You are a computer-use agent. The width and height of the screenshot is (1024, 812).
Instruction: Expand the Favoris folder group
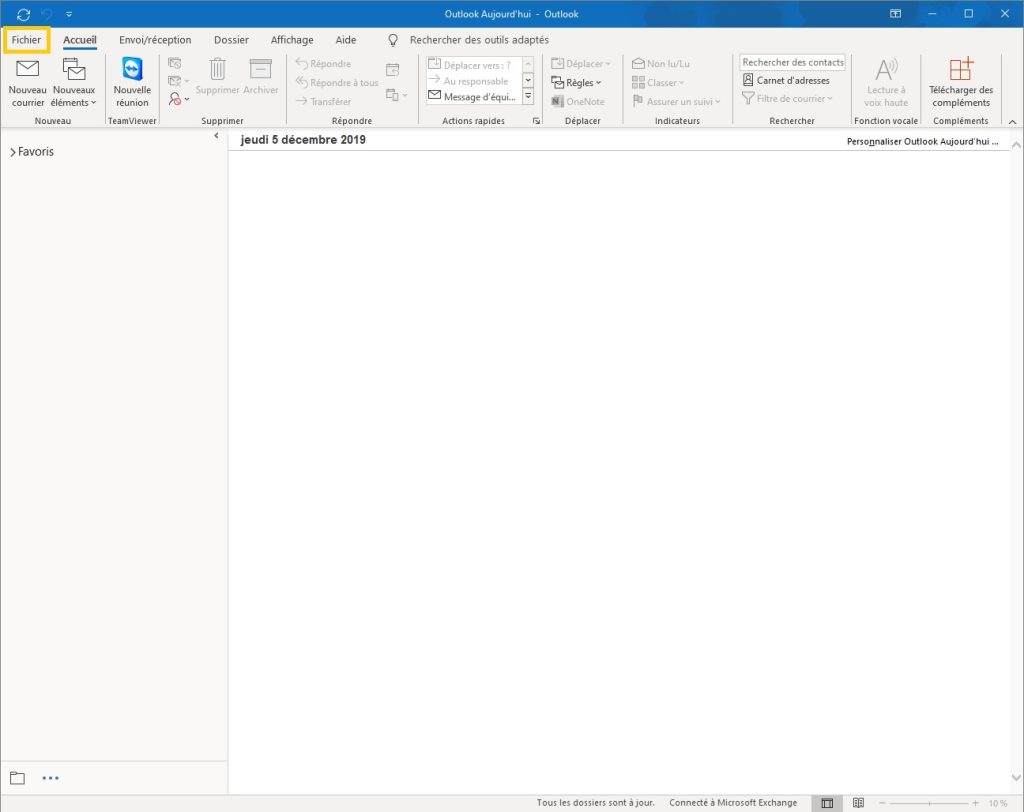[32, 152]
